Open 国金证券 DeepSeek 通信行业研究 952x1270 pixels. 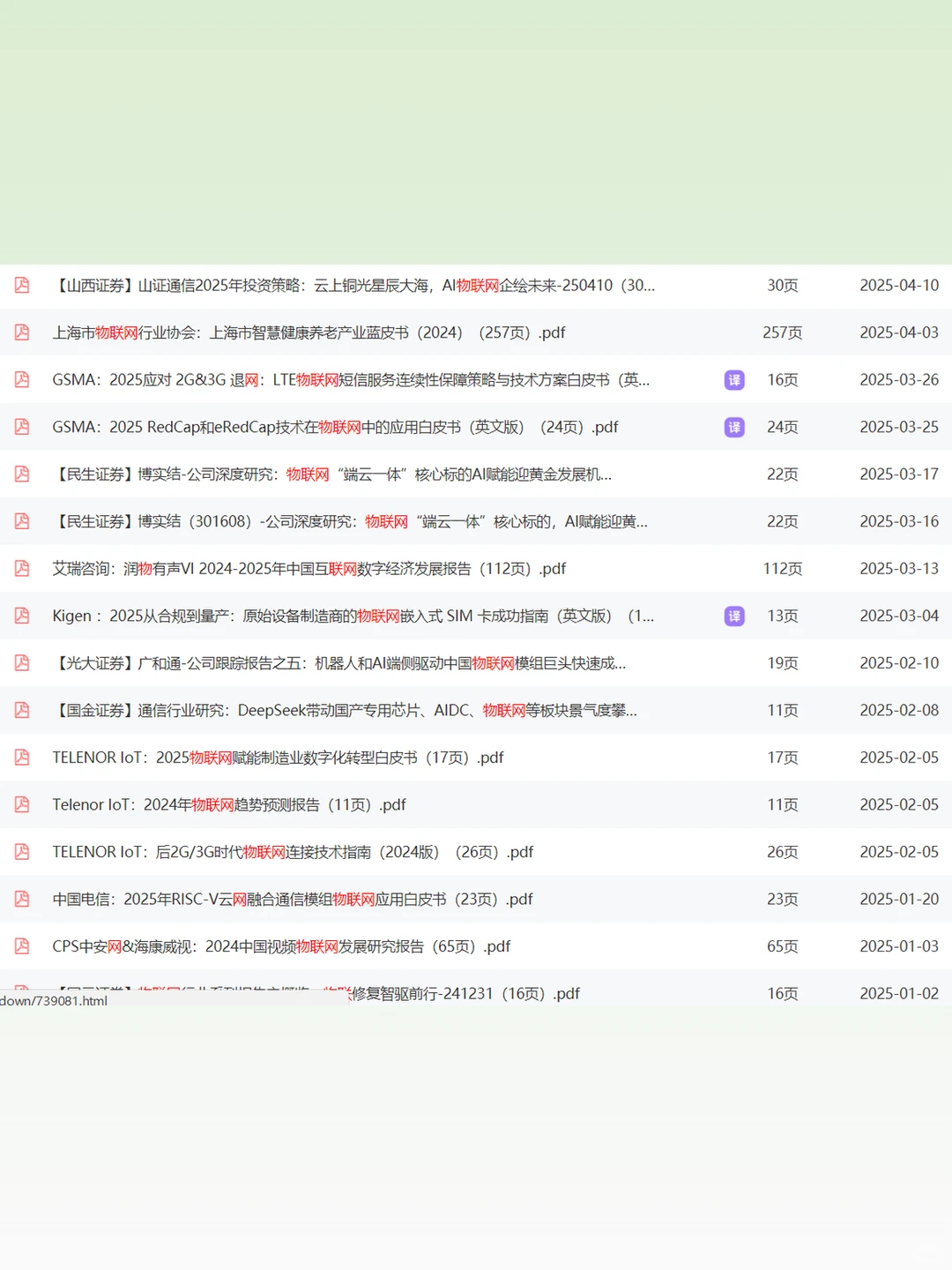tap(345, 710)
